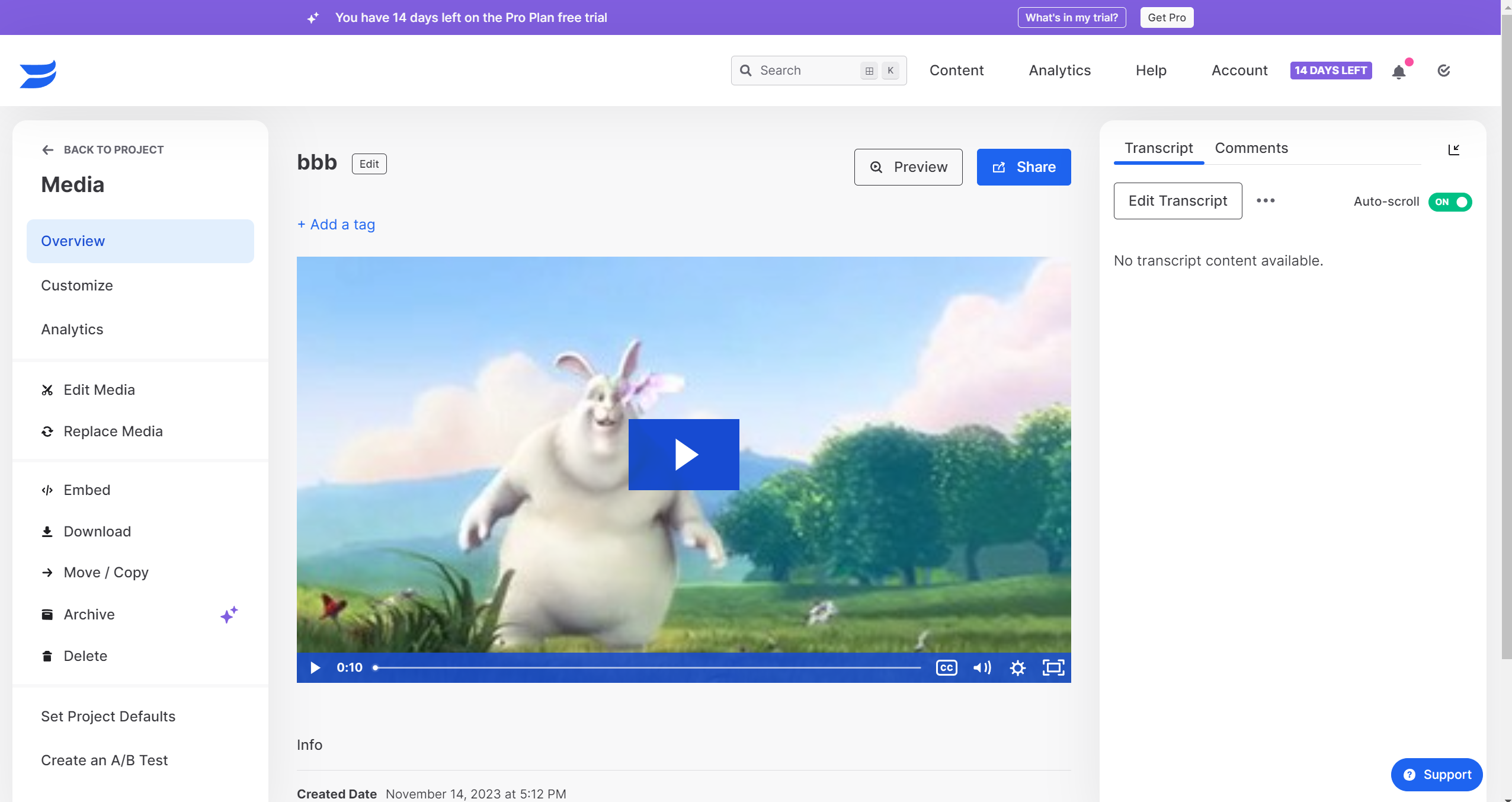Play video with the large center button

click(684, 455)
